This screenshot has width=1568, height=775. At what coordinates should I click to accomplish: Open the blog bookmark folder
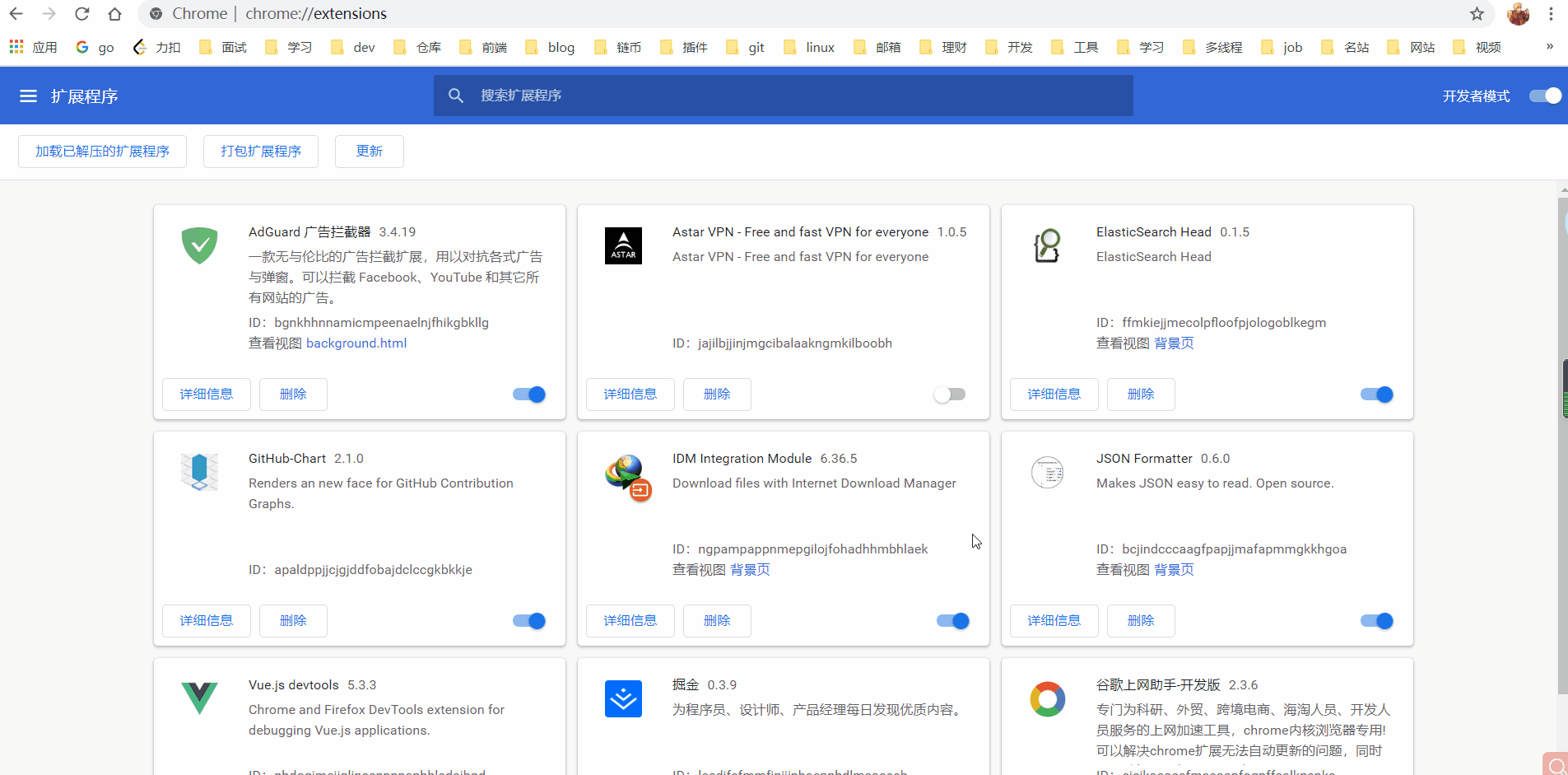pos(550,47)
